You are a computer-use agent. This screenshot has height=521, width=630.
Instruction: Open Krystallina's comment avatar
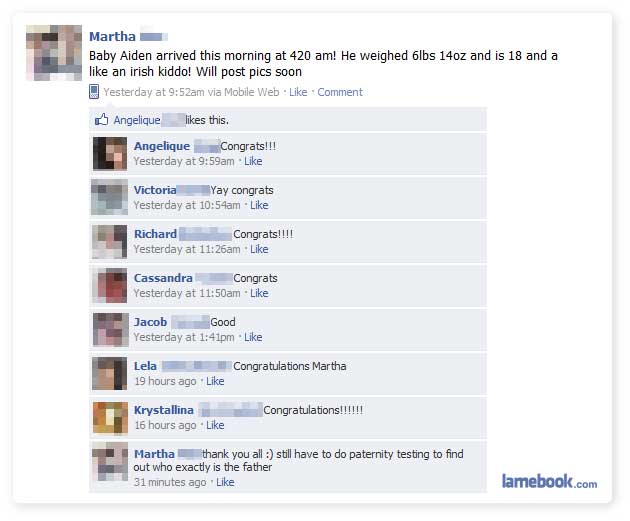pyautogui.click(x=110, y=418)
